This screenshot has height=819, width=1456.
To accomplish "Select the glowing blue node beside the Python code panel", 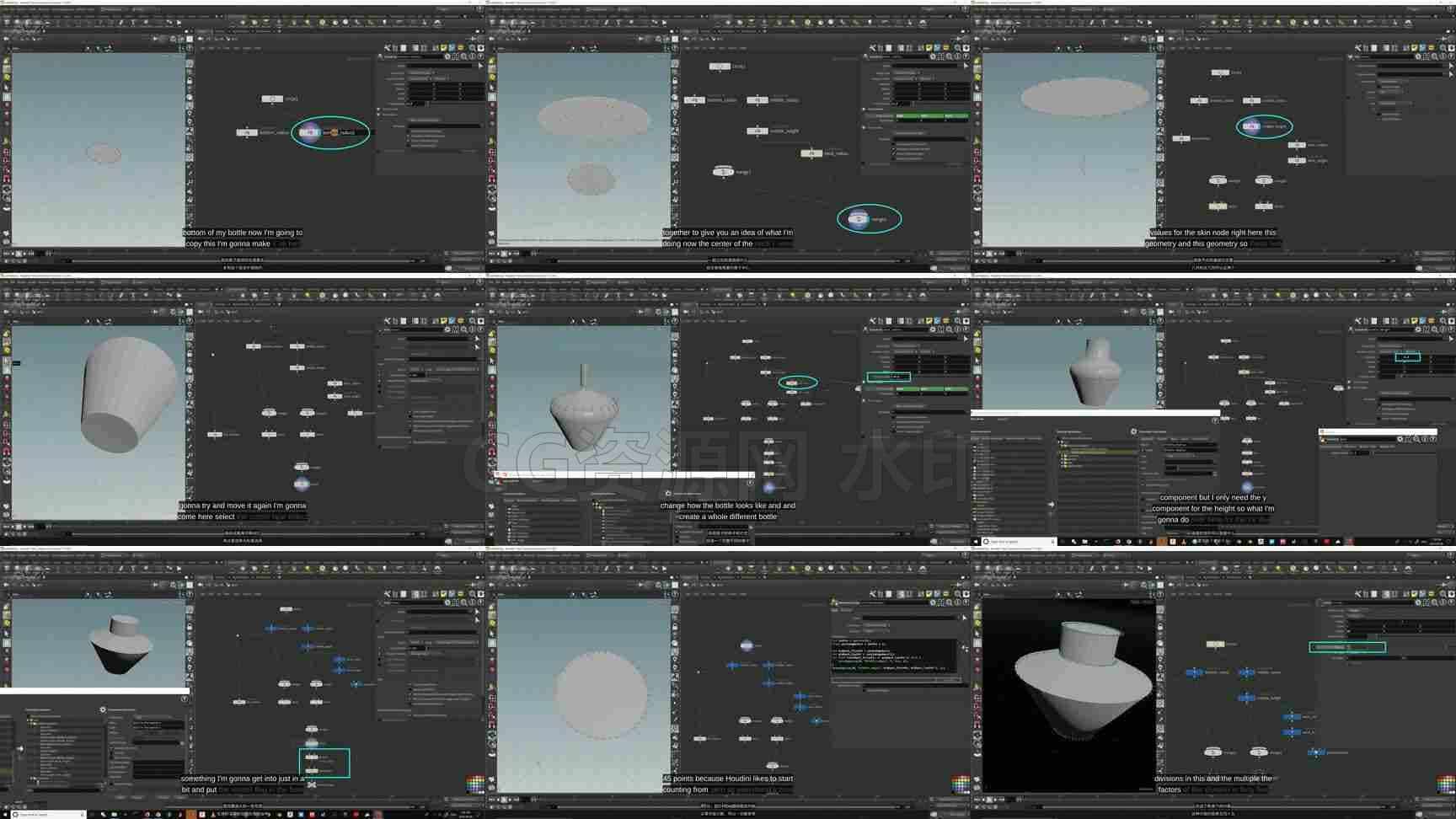I will 747,645.
